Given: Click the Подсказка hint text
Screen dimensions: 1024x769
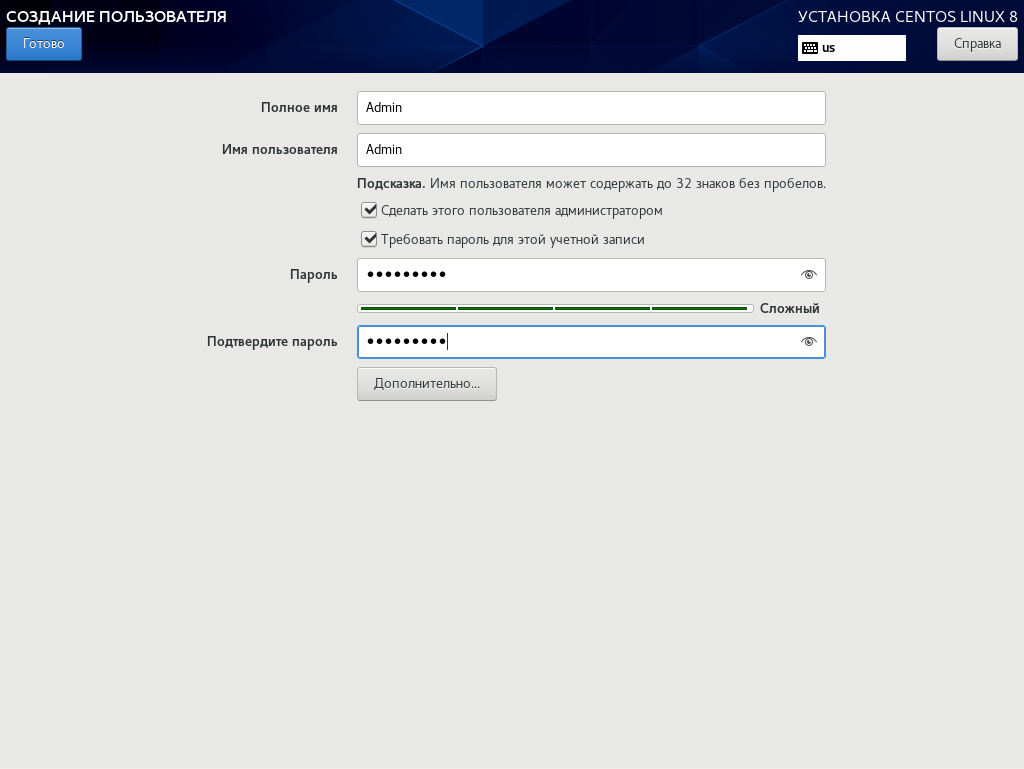Looking at the screenshot, I should click(591, 183).
